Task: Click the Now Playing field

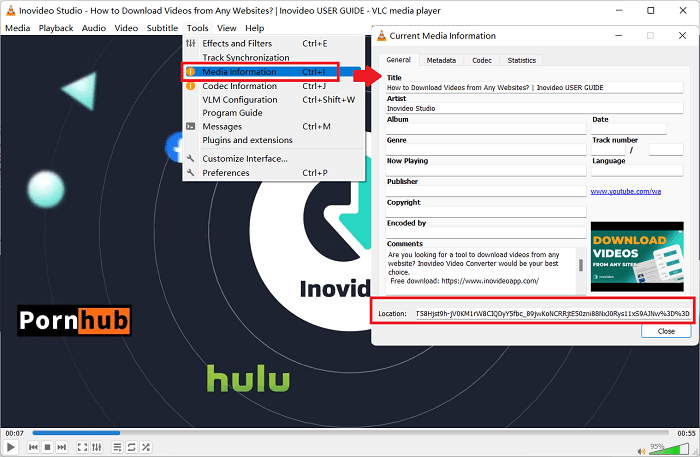Action: [486, 170]
